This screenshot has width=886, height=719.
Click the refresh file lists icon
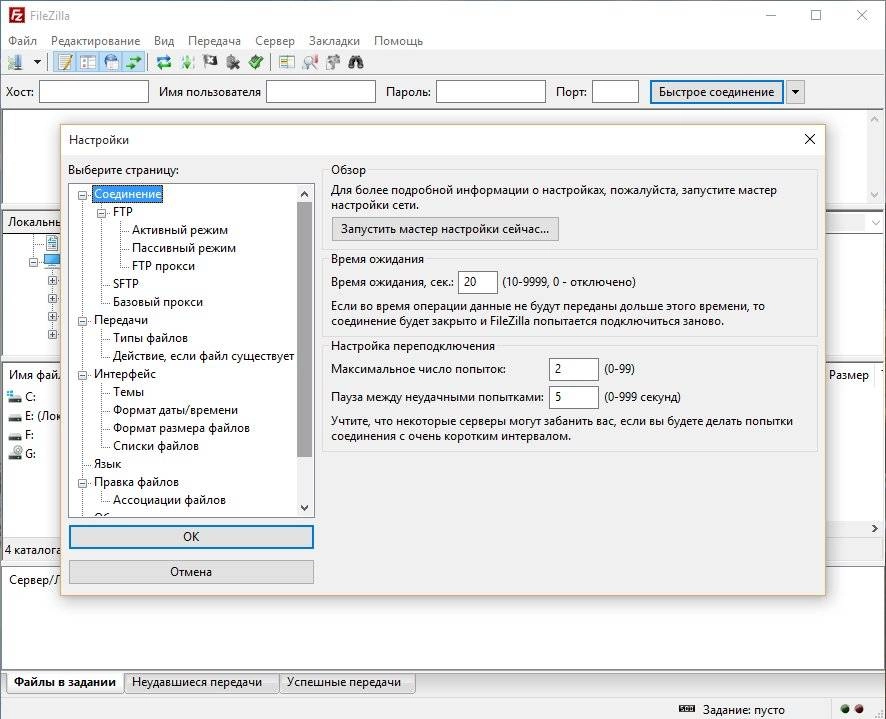tap(164, 62)
